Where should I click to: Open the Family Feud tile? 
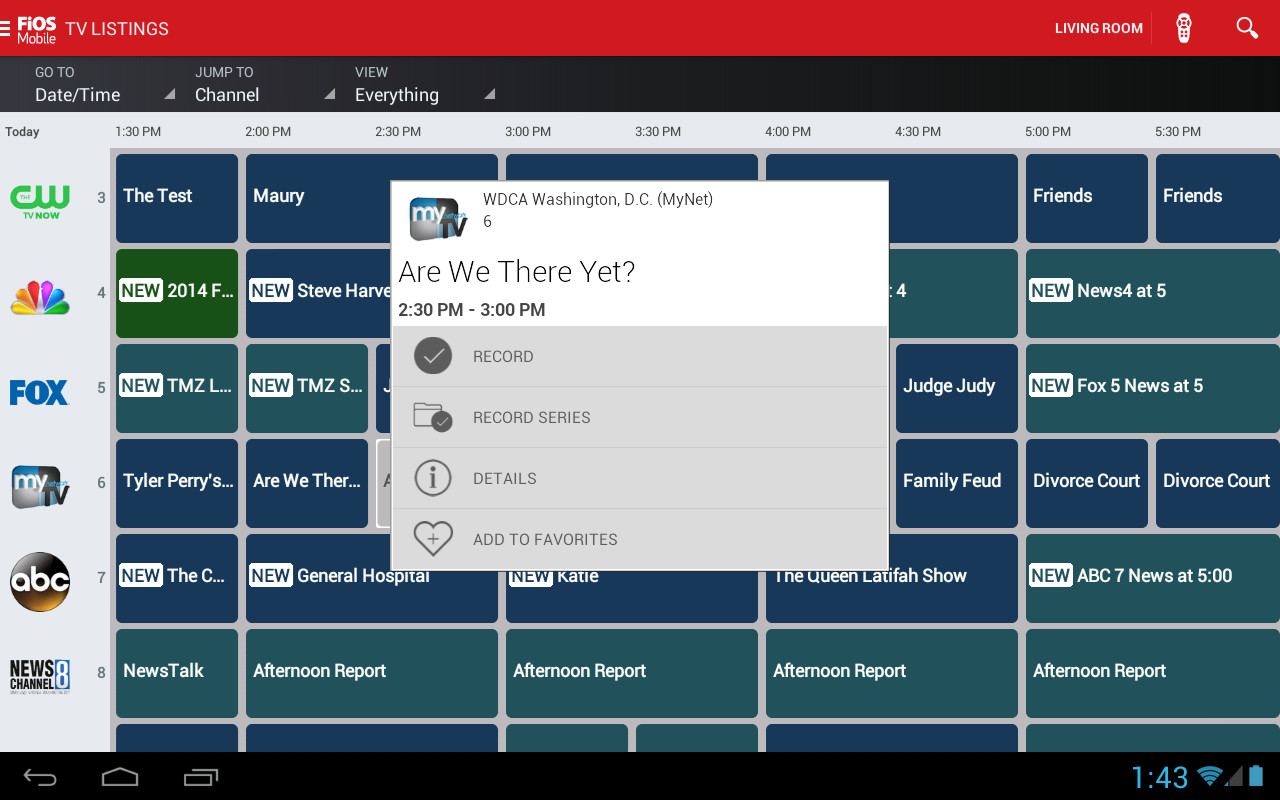coord(957,483)
